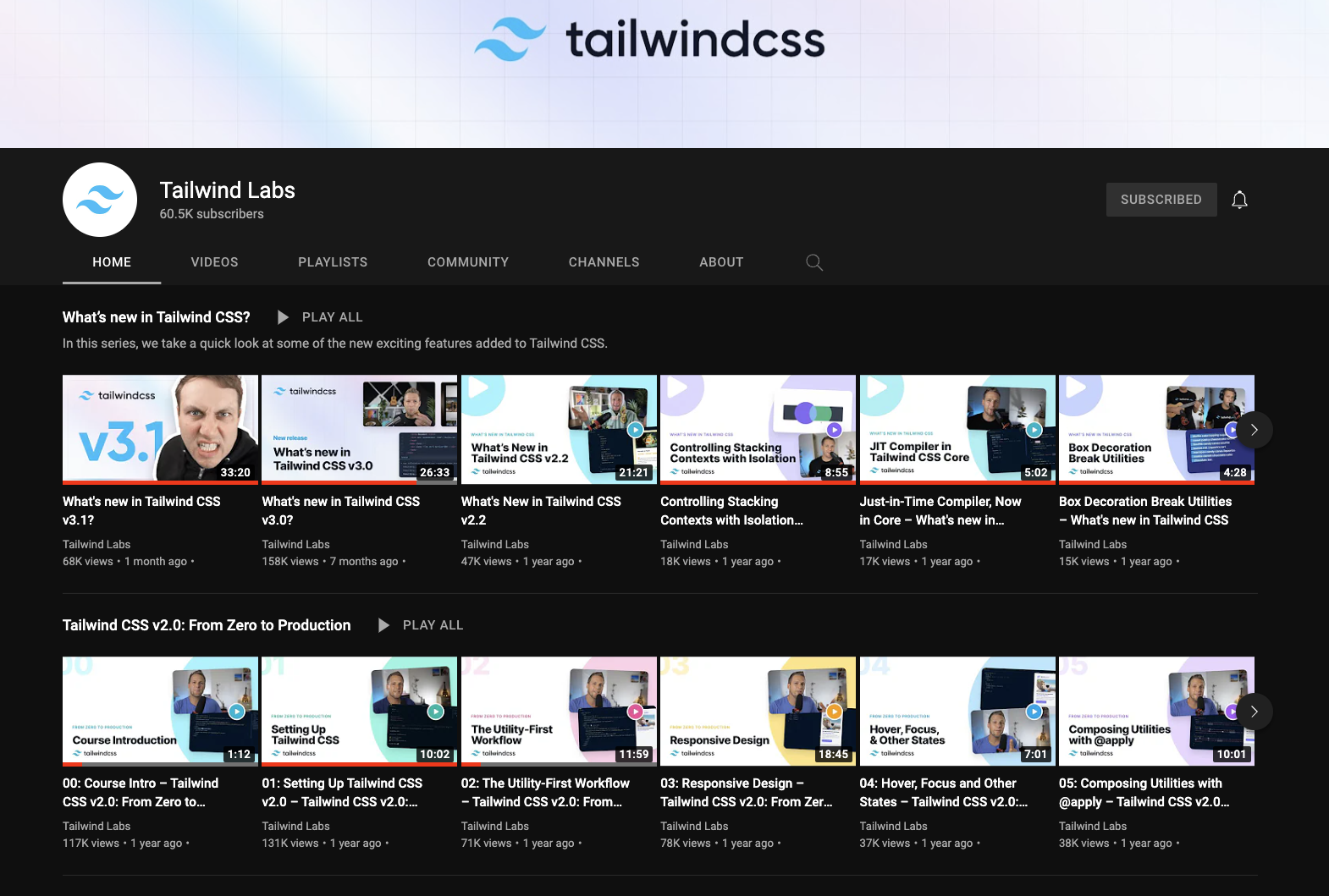Click title '03: Responsive Design' video link
The width and height of the screenshot is (1329, 896).
click(747, 793)
